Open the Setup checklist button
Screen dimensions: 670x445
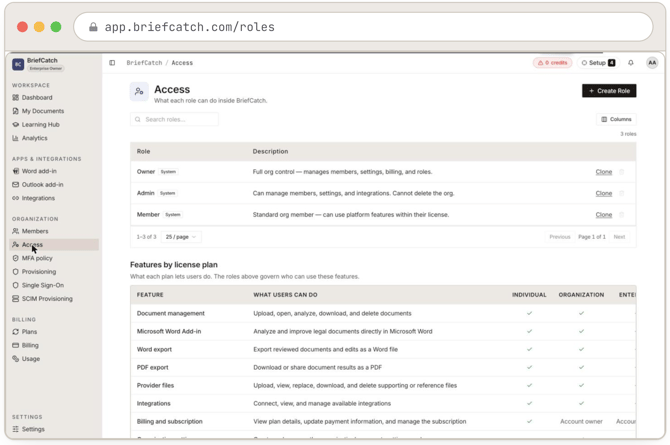tap(598, 63)
